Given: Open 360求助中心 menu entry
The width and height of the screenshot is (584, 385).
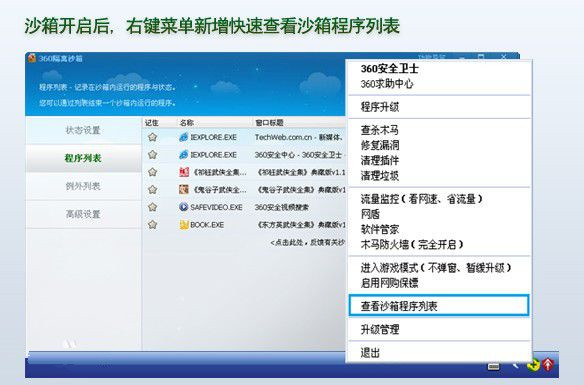Looking at the screenshot, I should click(387, 84).
